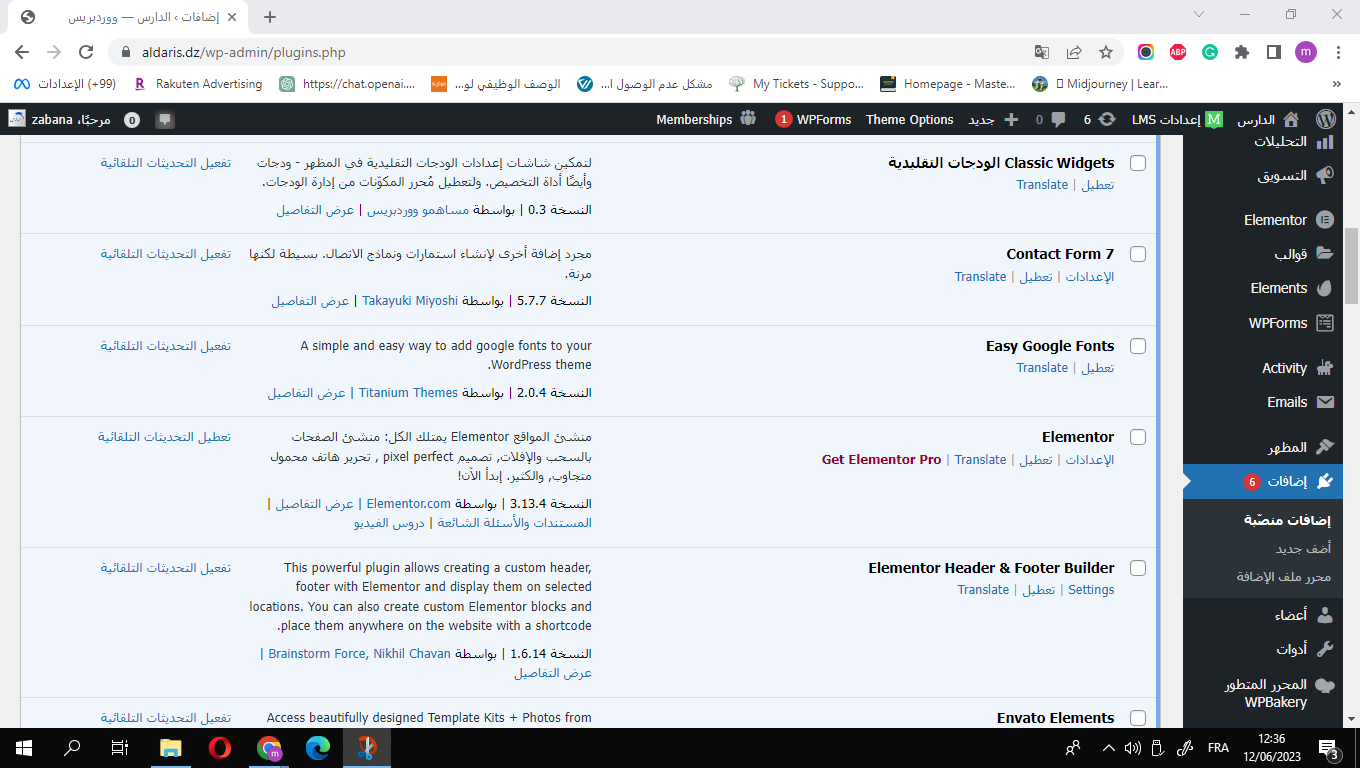Open the updates icon showing 6
1360x768 pixels.
[x=1099, y=119]
